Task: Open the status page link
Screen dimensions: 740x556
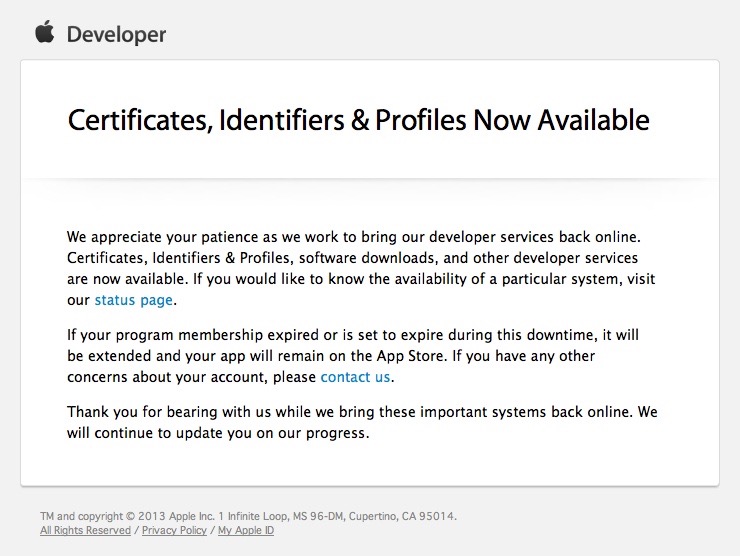Action: 134,300
